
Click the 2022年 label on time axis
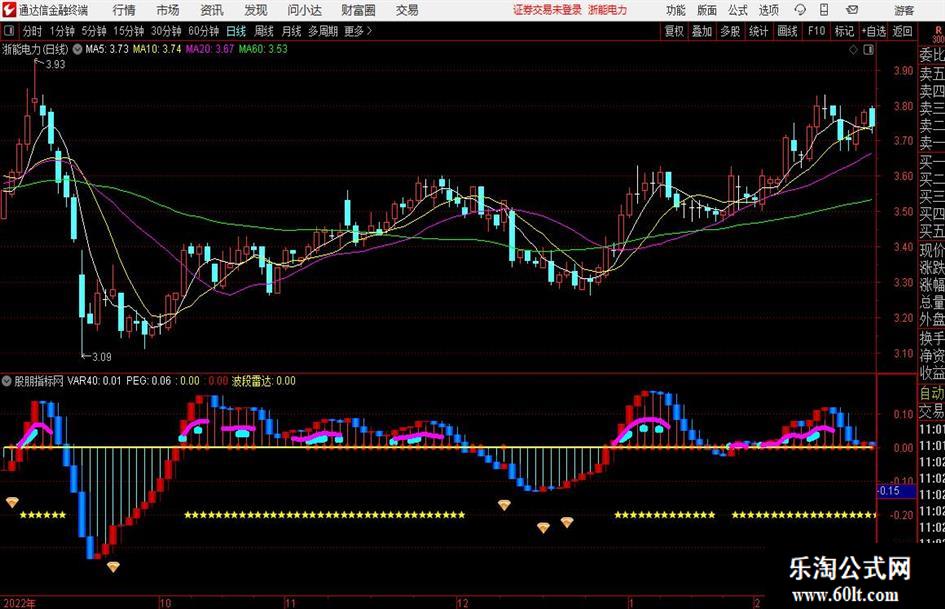pyautogui.click(x=19, y=603)
